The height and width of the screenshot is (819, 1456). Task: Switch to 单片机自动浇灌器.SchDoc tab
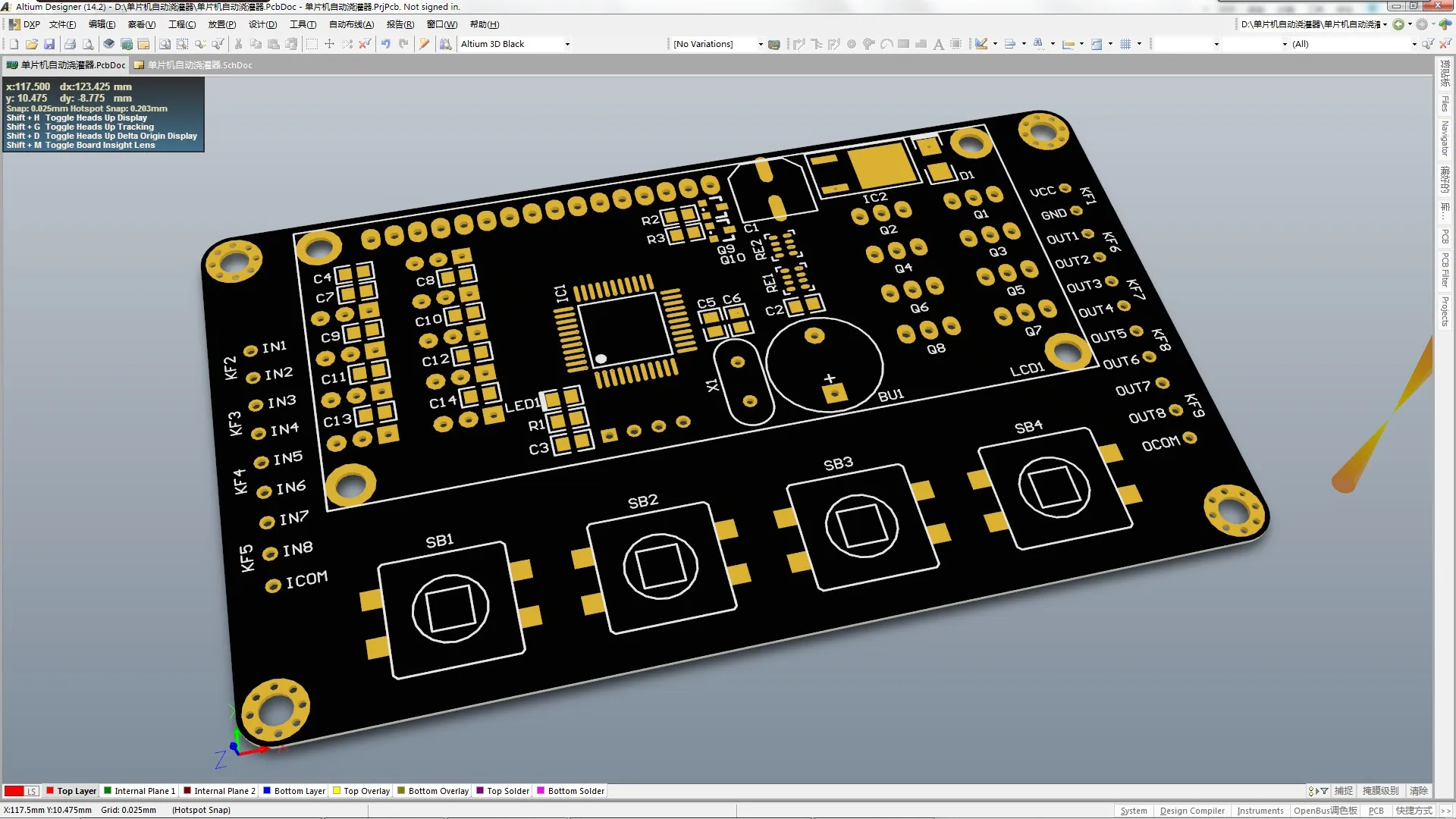199,65
